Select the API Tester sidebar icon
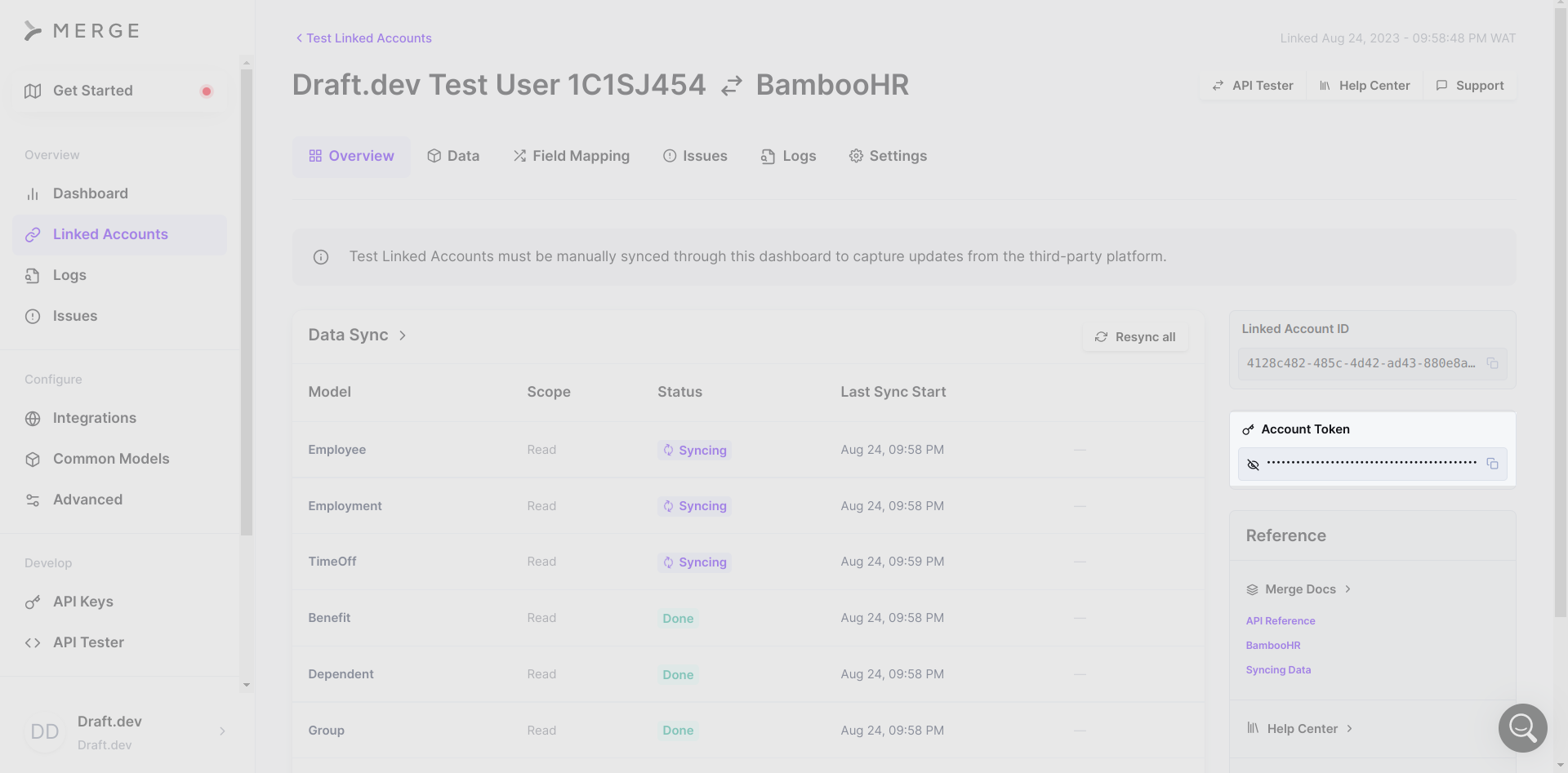The image size is (1568, 773). [33, 642]
